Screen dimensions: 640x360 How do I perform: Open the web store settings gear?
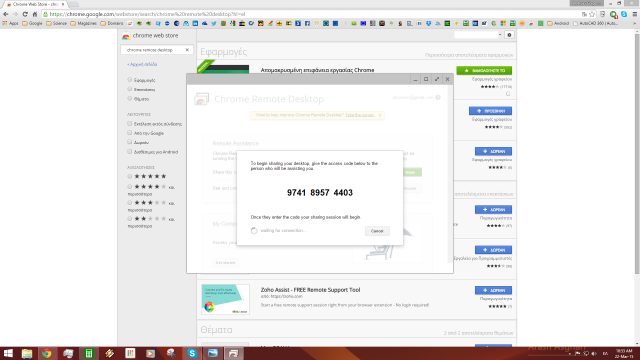(x=509, y=35)
